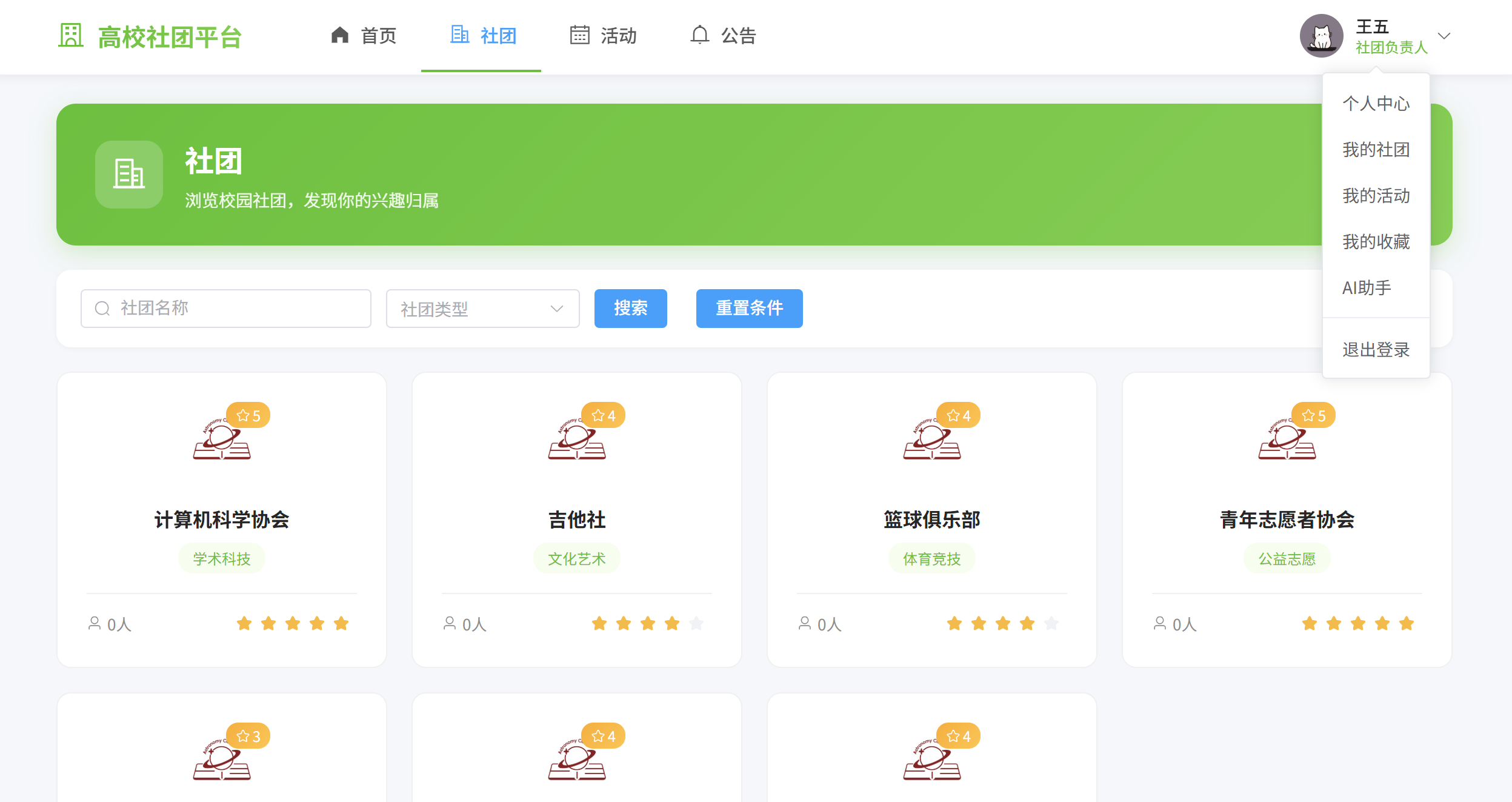Image resolution: width=1512 pixels, height=802 pixels.
Task: Click the 体育竞技 category tag
Action: [932, 558]
